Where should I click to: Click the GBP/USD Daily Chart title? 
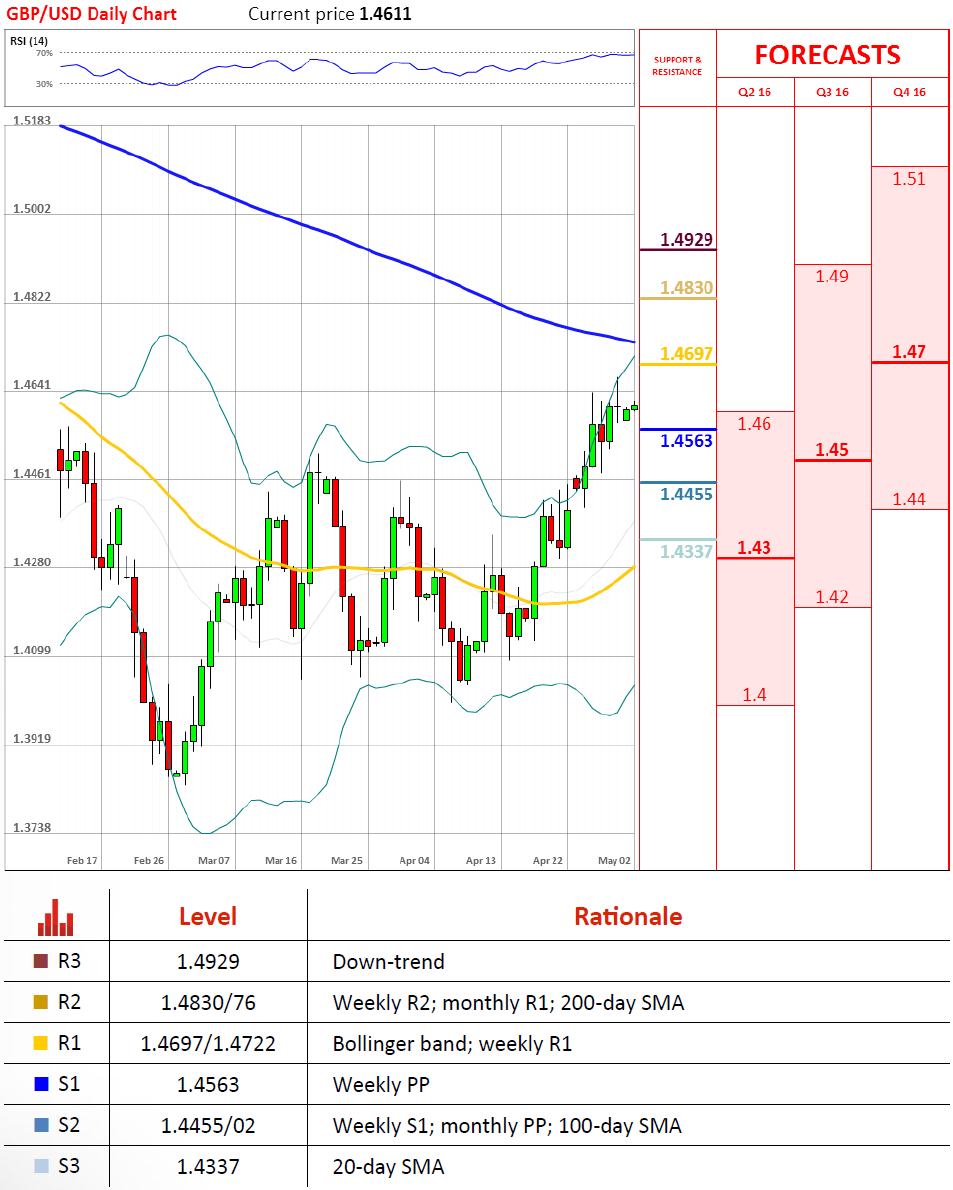91,14
